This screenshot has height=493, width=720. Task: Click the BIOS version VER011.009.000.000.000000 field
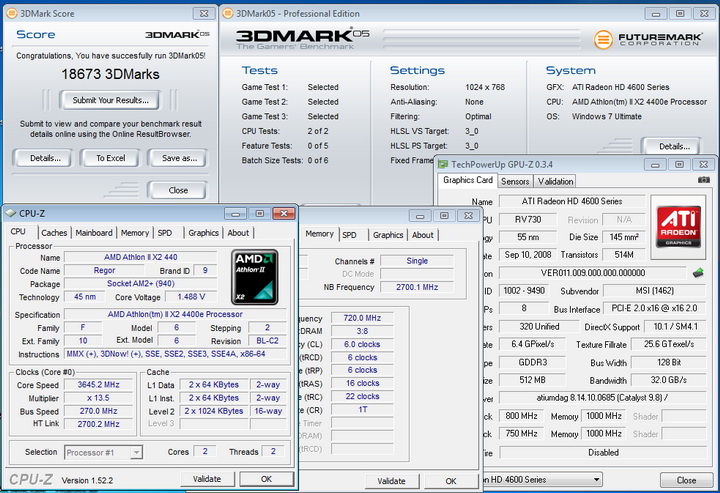pos(593,273)
